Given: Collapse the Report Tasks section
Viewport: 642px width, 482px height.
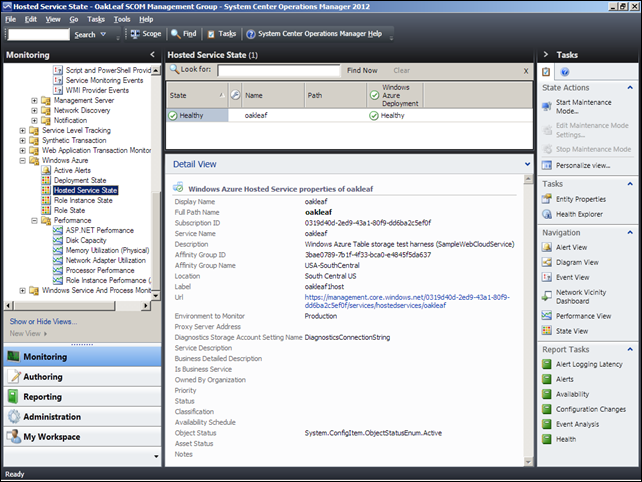Looking at the screenshot, I should 630,349.
